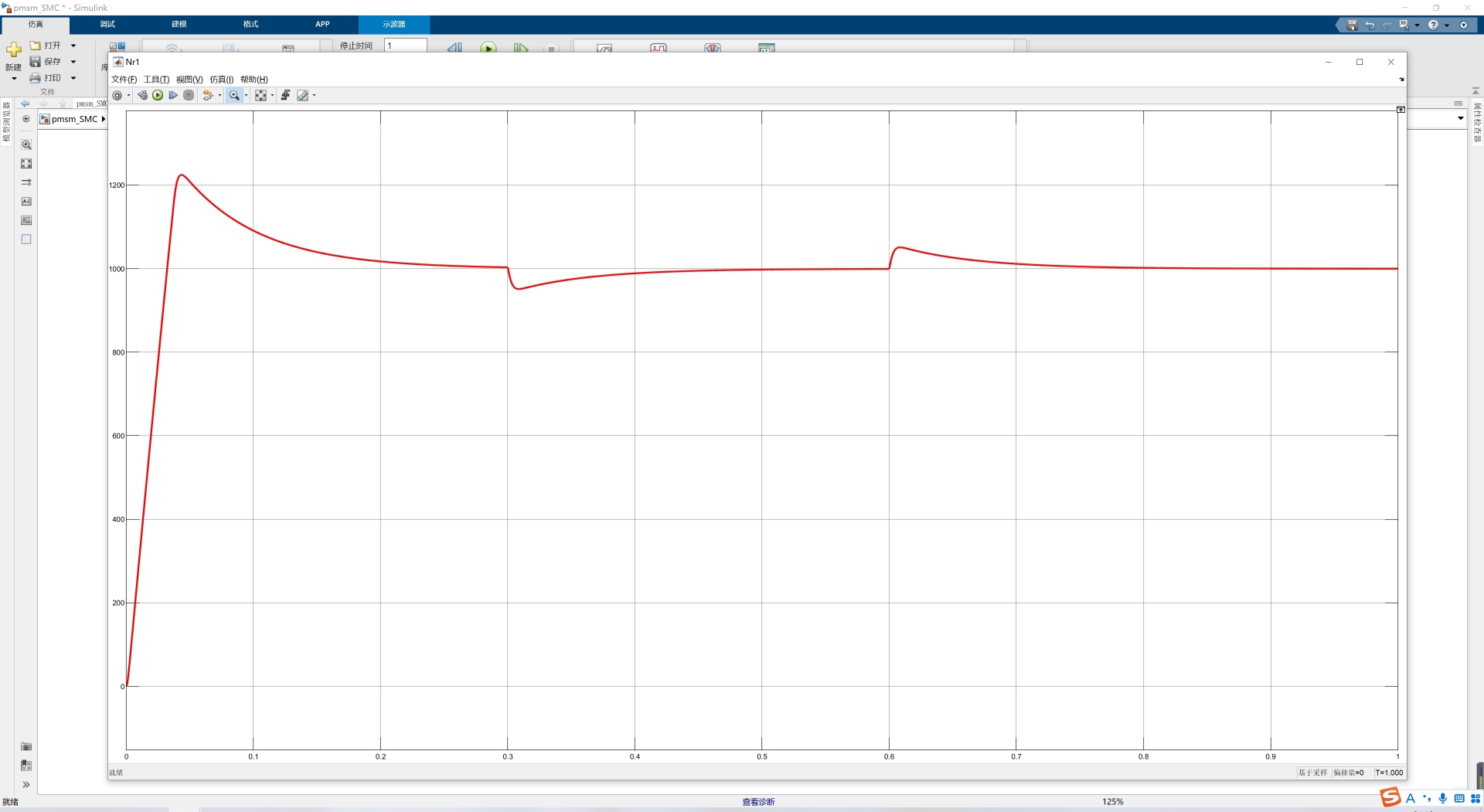The height and width of the screenshot is (812, 1484).
Task: Click the highlight Simulink block icon in scope
Action: pos(207,96)
